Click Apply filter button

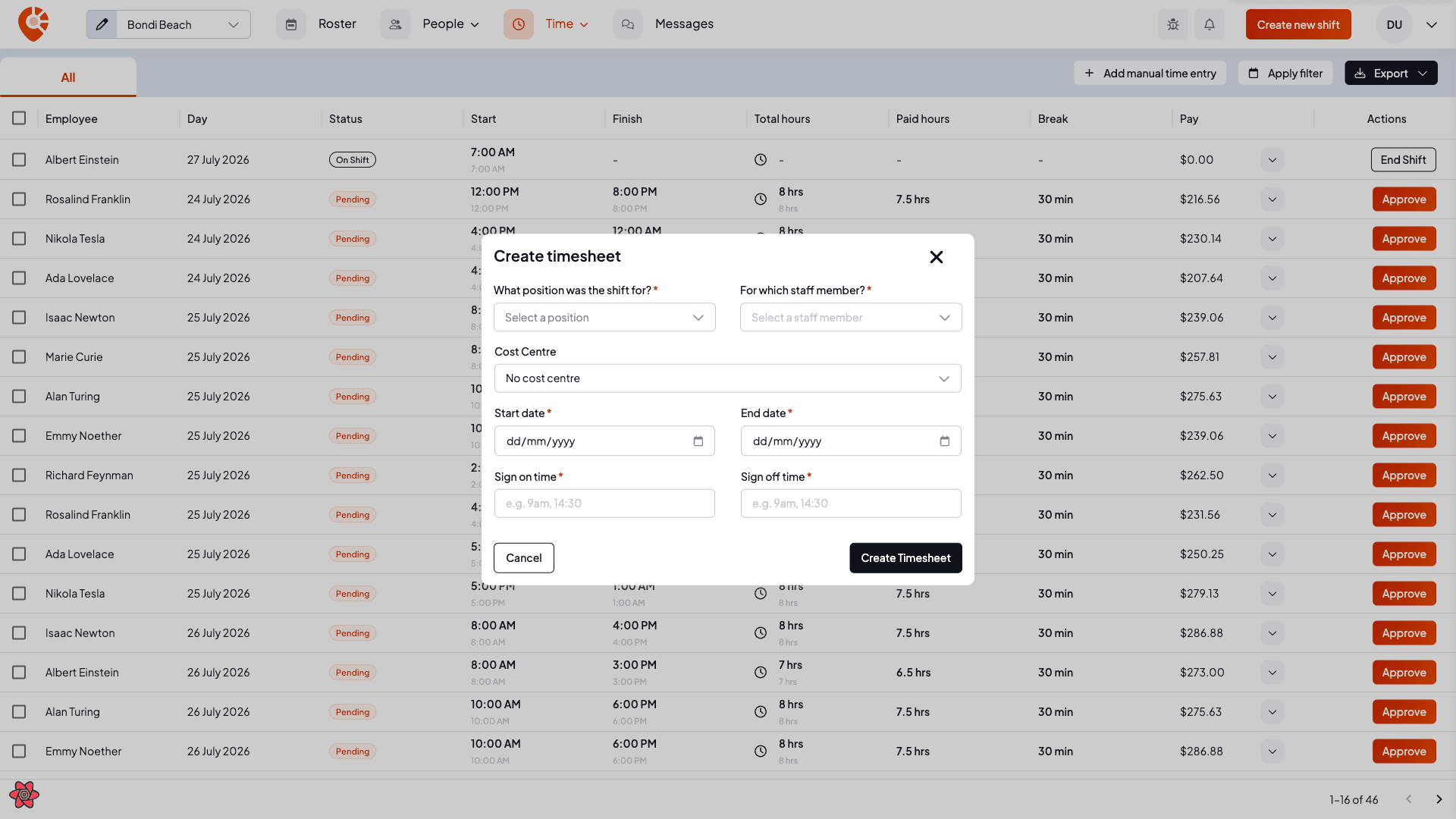(x=1285, y=73)
